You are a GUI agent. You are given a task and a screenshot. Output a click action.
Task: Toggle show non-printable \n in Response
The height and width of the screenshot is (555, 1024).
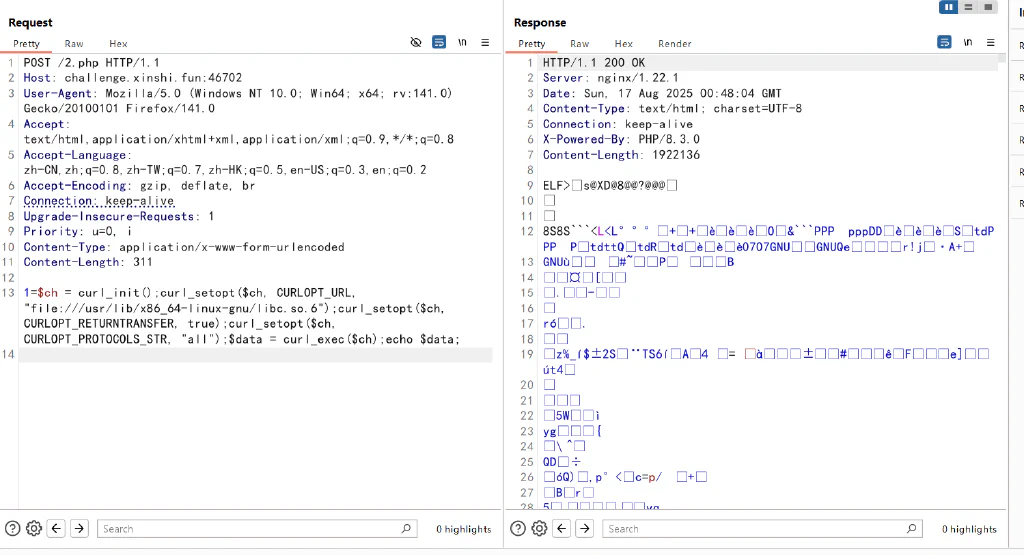click(x=968, y=42)
